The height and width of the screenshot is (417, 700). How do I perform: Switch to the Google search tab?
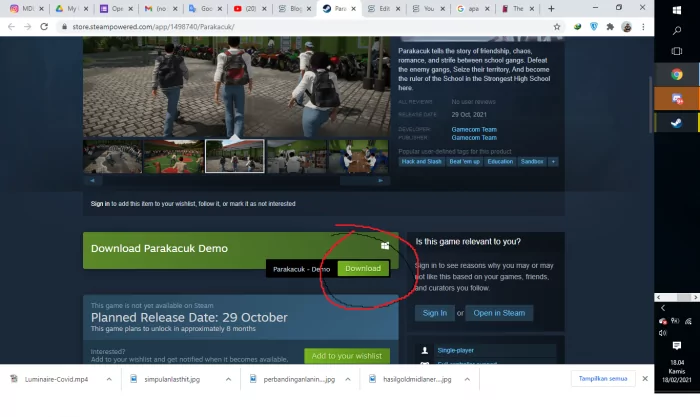(473, 8)
